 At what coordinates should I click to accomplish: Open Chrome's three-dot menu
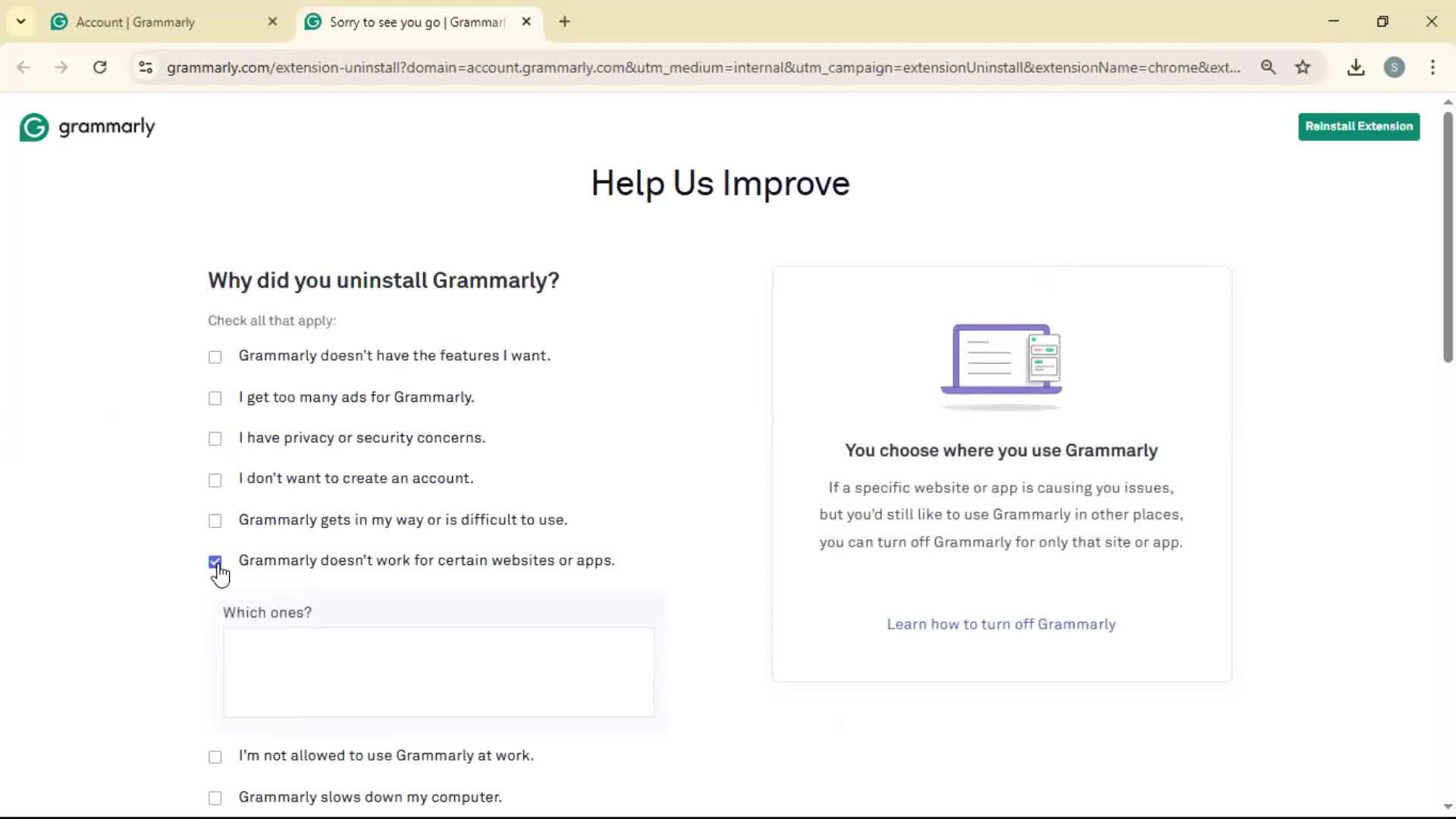(1432, 67)
